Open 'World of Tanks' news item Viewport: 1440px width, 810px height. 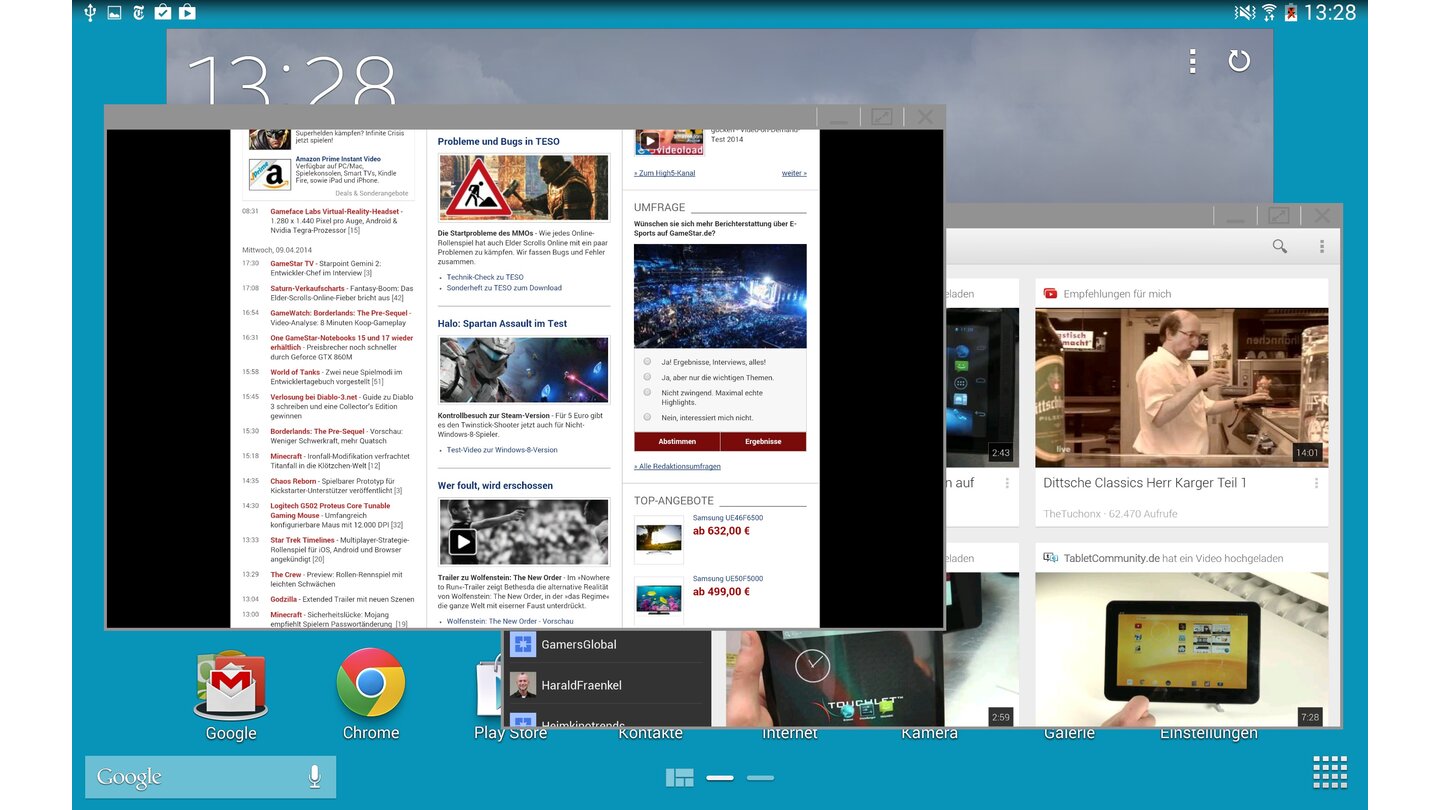click(x=336, y=377)
